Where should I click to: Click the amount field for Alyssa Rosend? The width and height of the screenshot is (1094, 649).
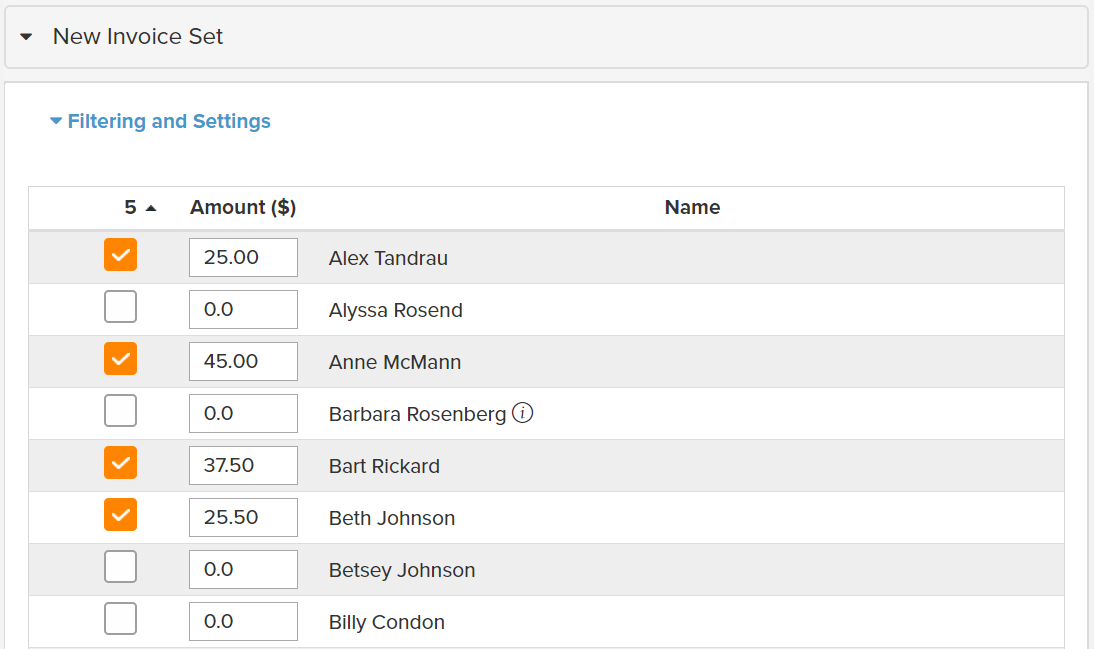[243, 309]
